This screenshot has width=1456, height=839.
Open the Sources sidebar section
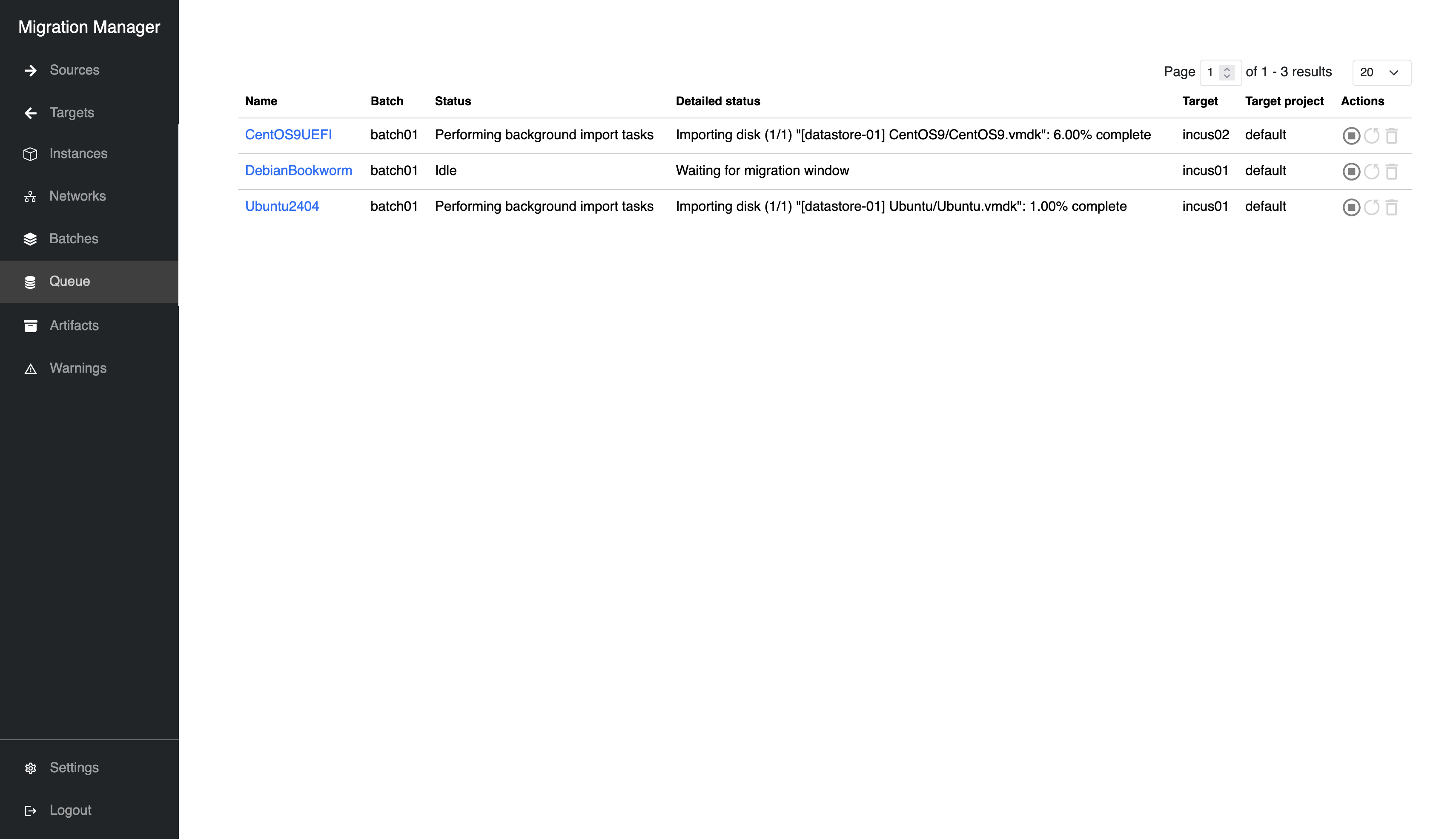(75, 70)
